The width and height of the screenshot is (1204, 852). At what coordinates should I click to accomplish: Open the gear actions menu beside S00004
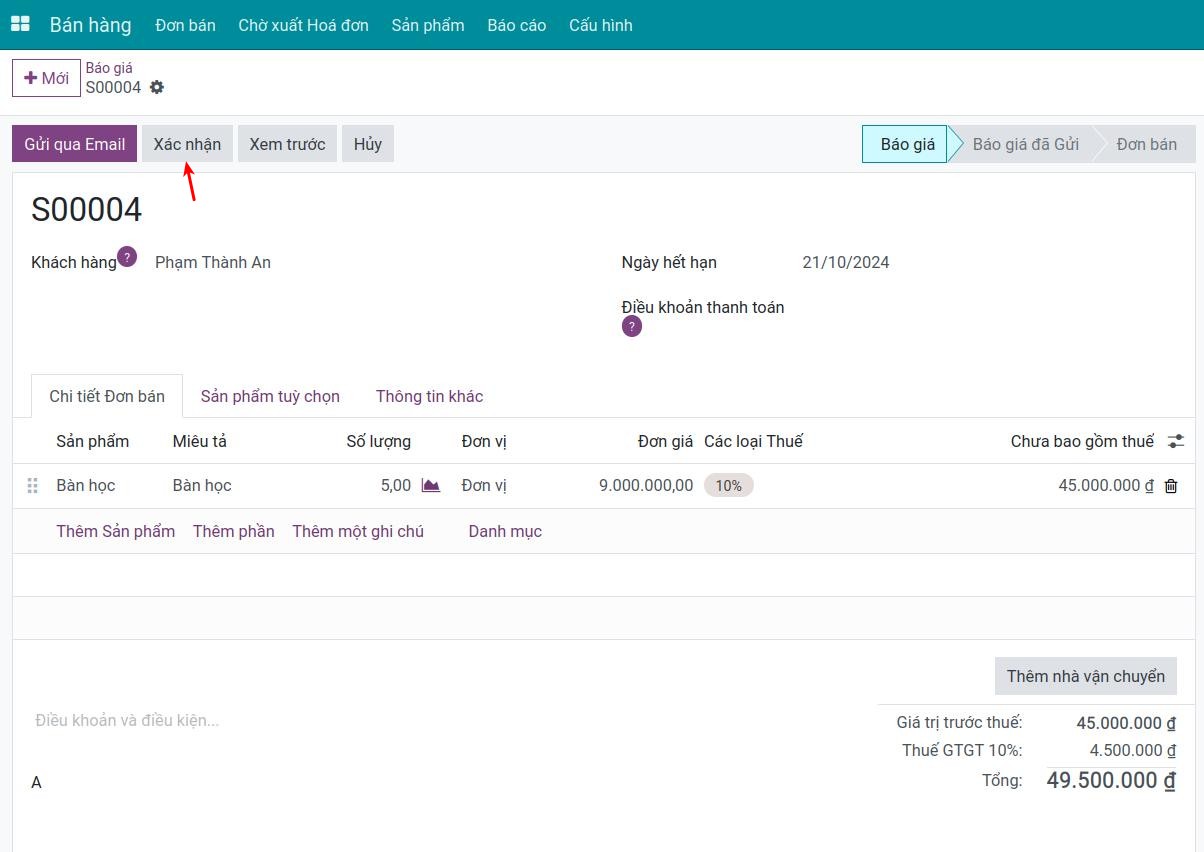coord(157,87)
